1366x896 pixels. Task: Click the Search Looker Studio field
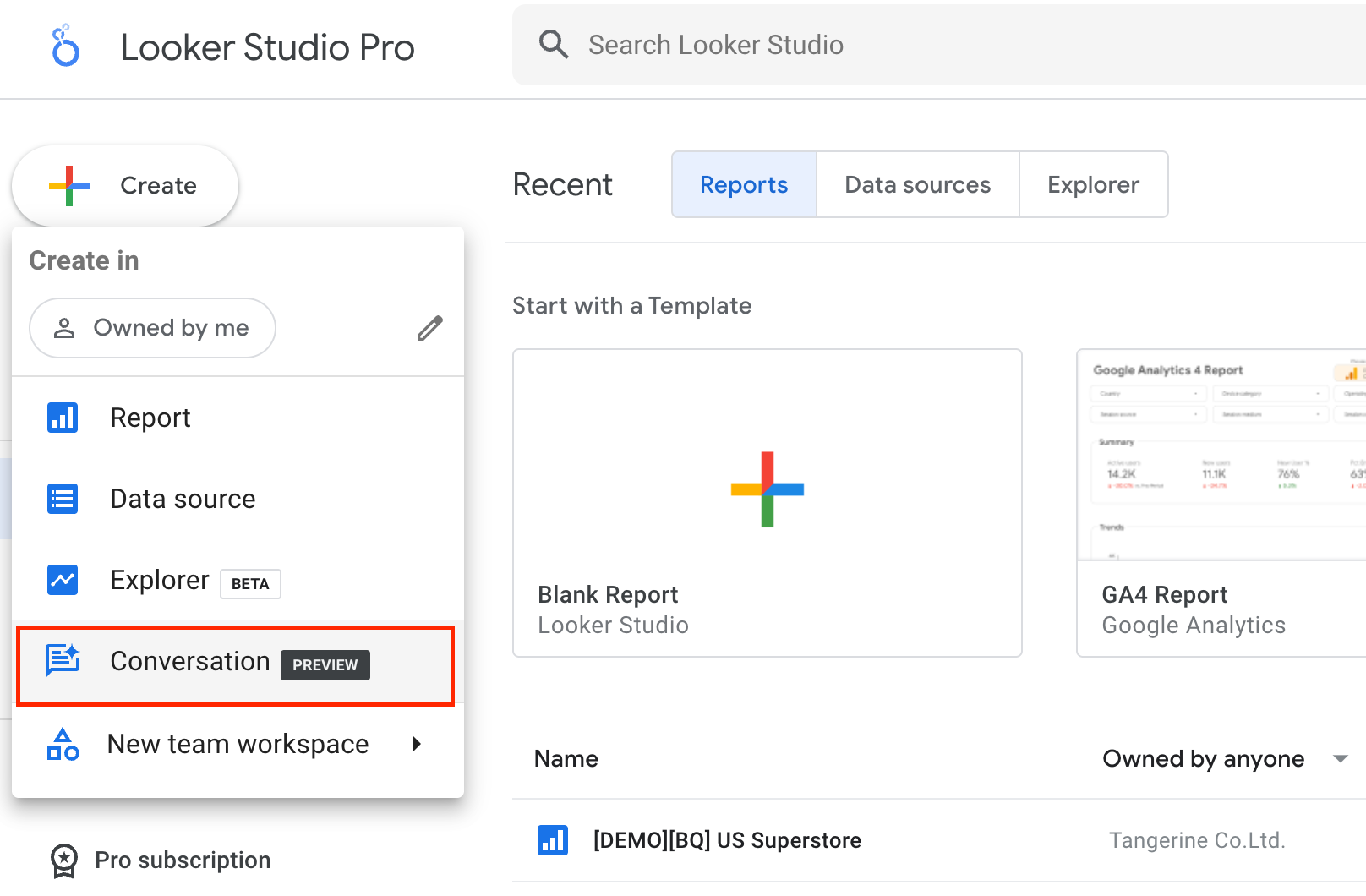point(939,45)
